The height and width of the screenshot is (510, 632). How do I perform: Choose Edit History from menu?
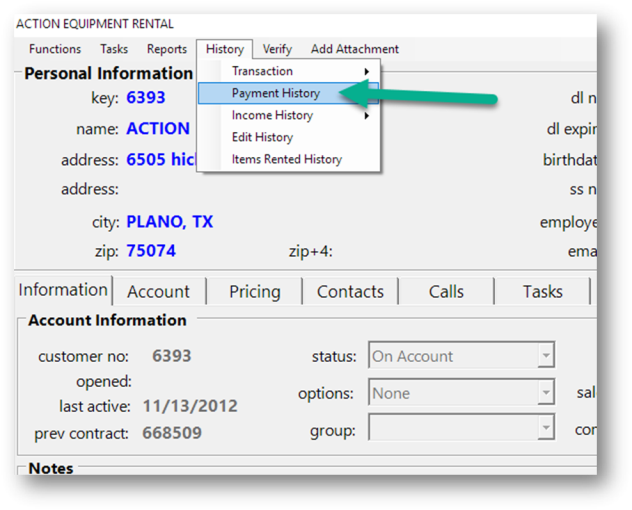(x=262, y=137)
